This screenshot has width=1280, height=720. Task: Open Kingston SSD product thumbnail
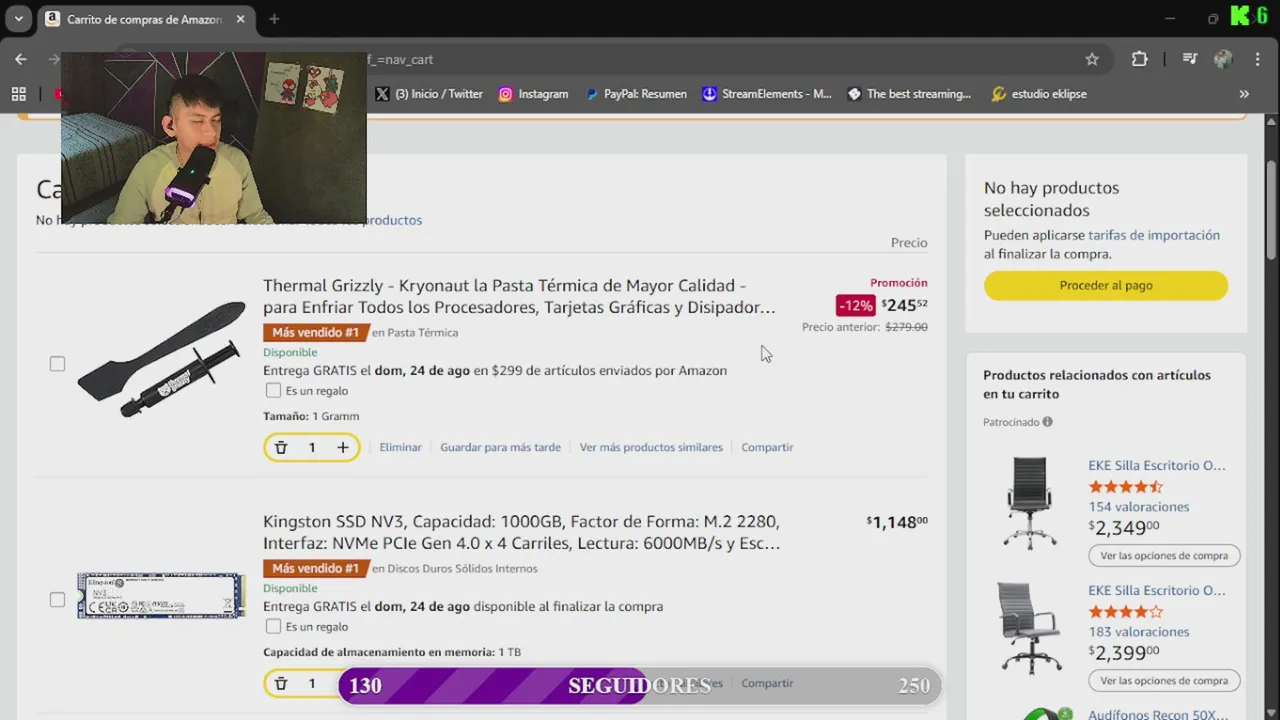pos(161,595)
